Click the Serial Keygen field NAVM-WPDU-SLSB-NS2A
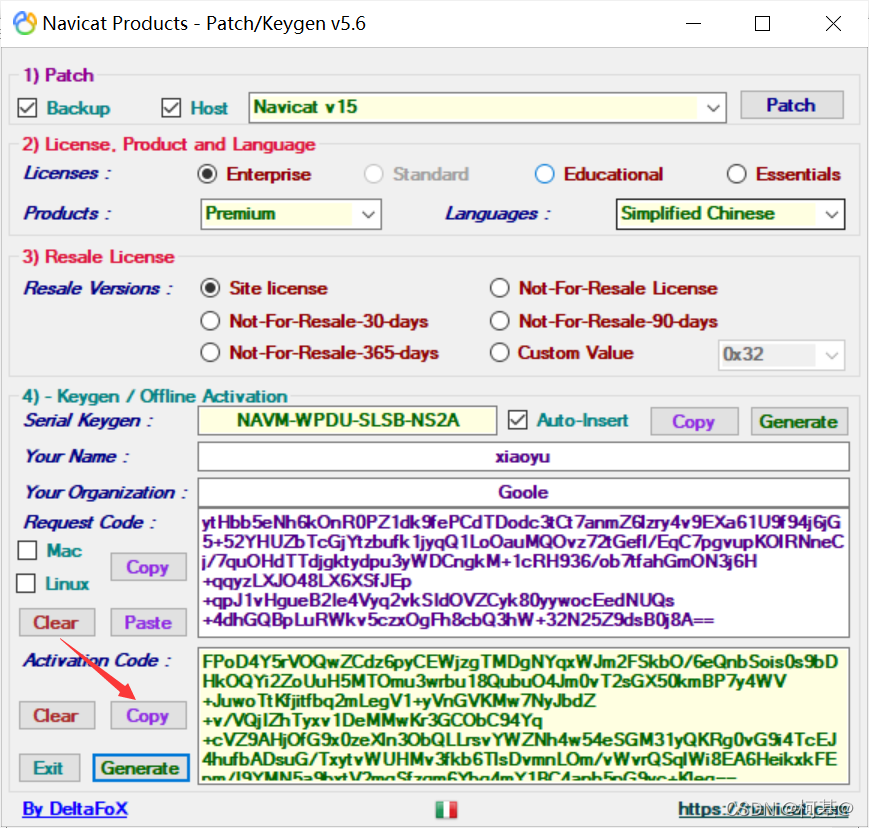Screen dimensions: 869x828 coord(347,420)
